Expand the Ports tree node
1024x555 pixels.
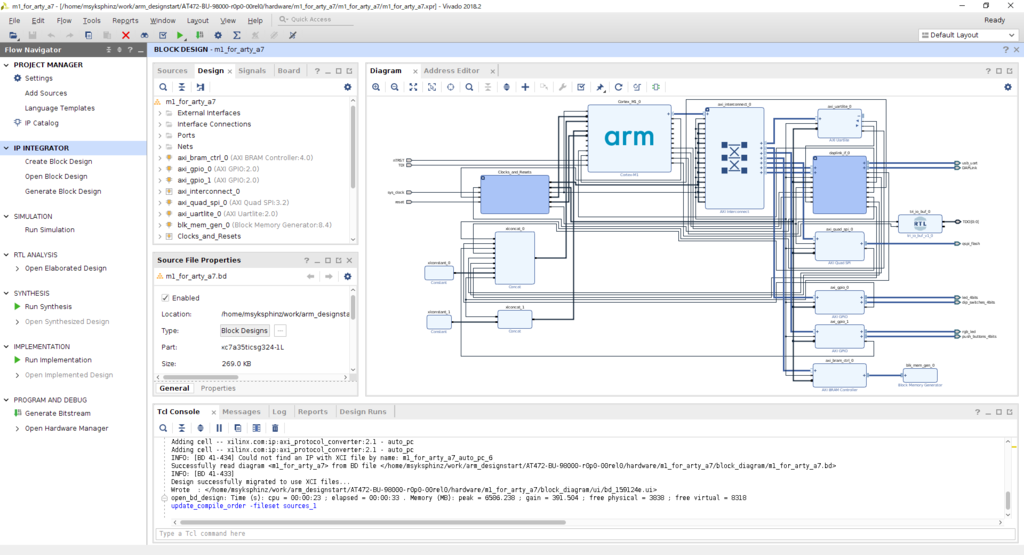[160, 135]
